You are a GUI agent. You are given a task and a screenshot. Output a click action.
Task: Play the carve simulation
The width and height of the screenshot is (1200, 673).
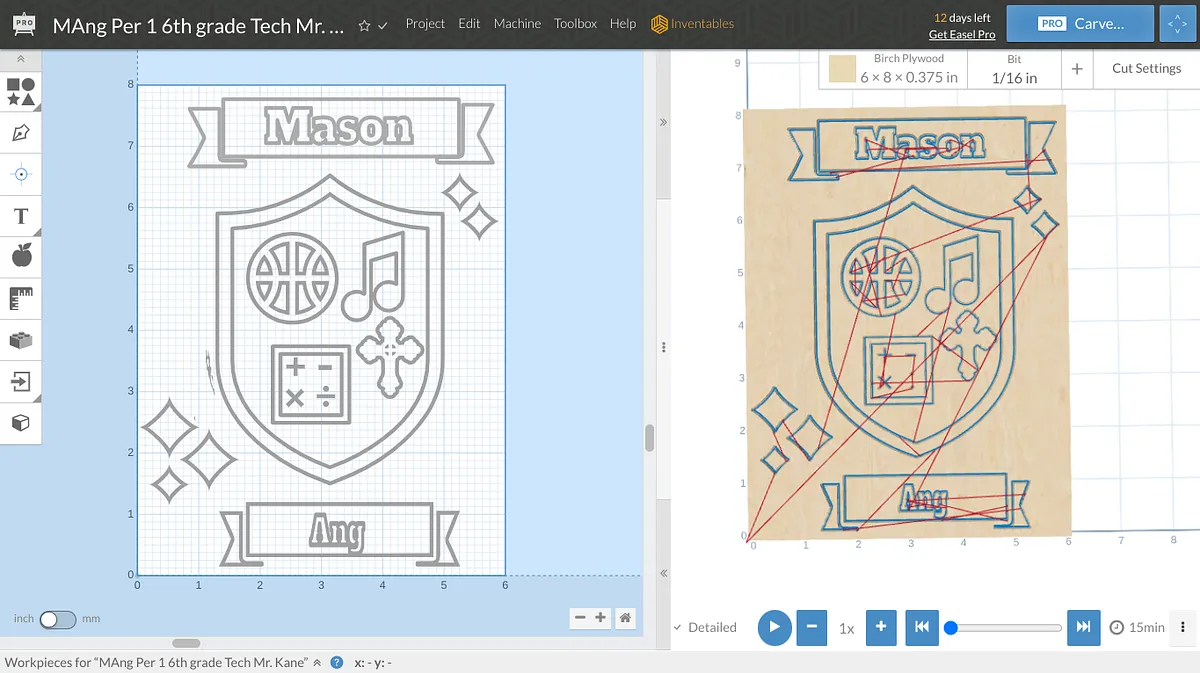click(x=774, y=627)
